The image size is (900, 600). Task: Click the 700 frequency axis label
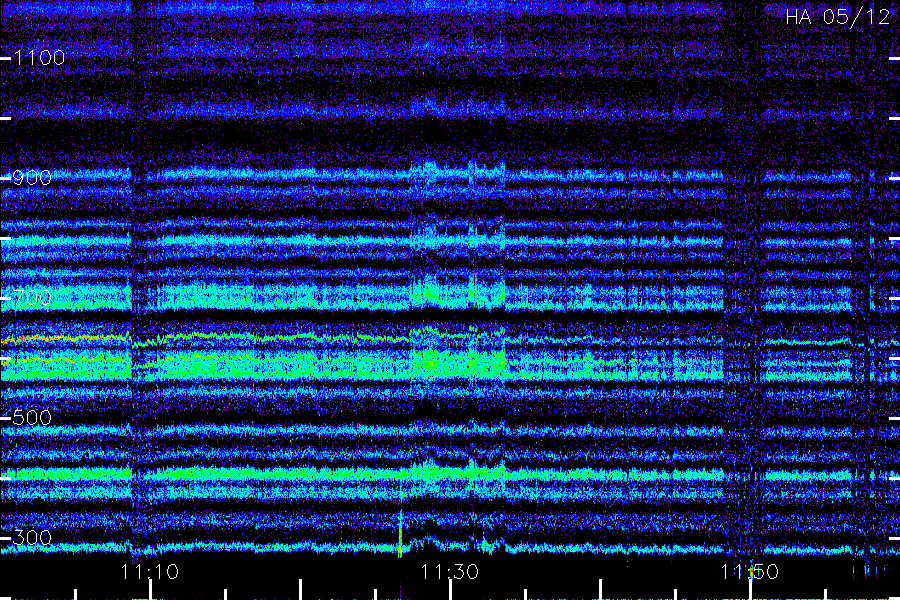(x=32, y=297)
